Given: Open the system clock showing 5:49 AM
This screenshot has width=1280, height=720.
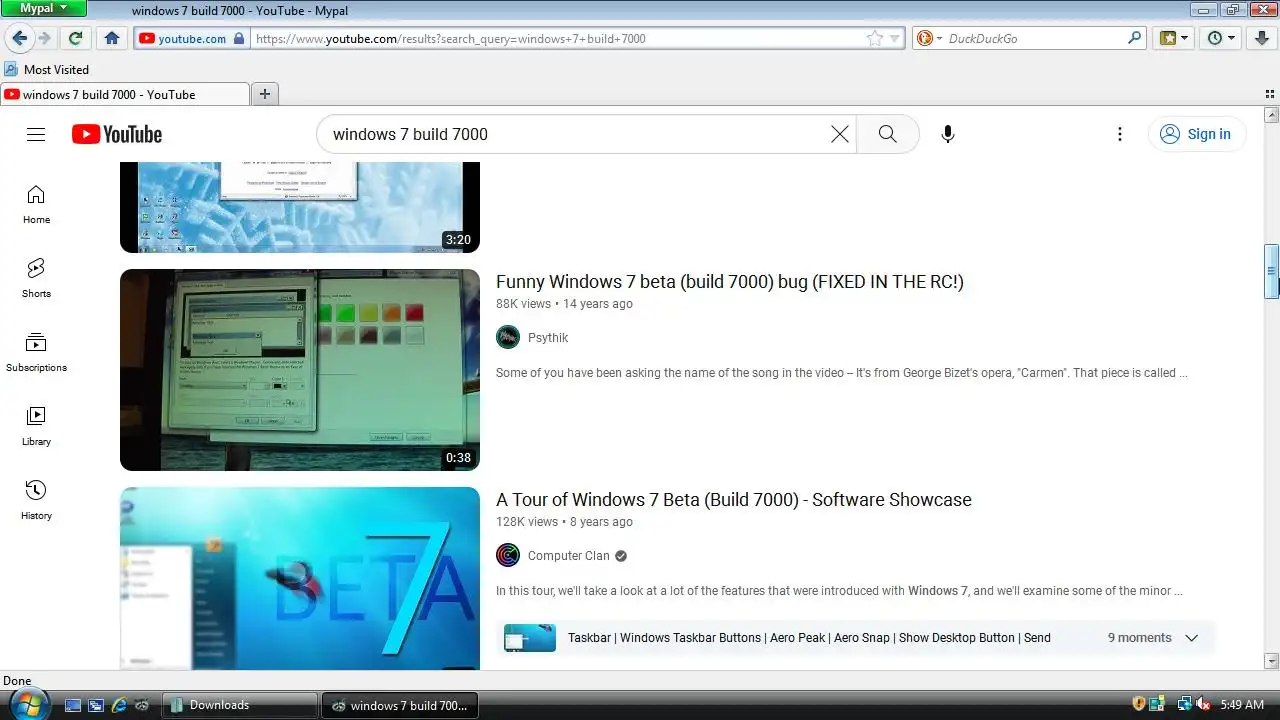Looking at the screenshot, I should click(1242, 705).
